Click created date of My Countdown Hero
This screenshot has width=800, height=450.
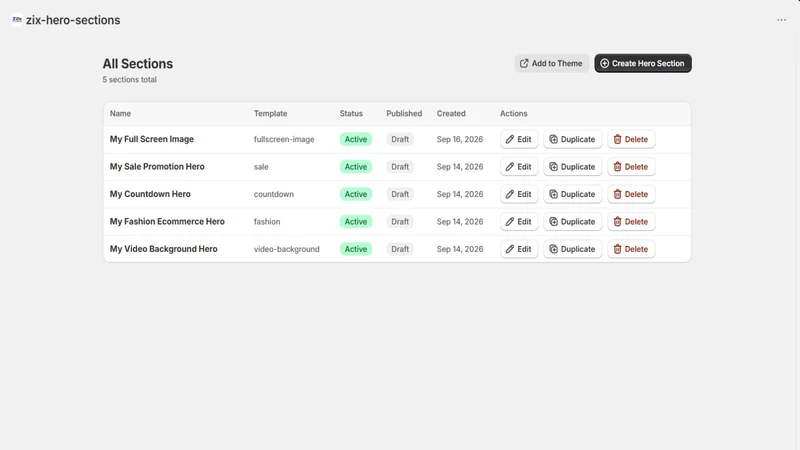pyautogui.click(x=460, y=194)
